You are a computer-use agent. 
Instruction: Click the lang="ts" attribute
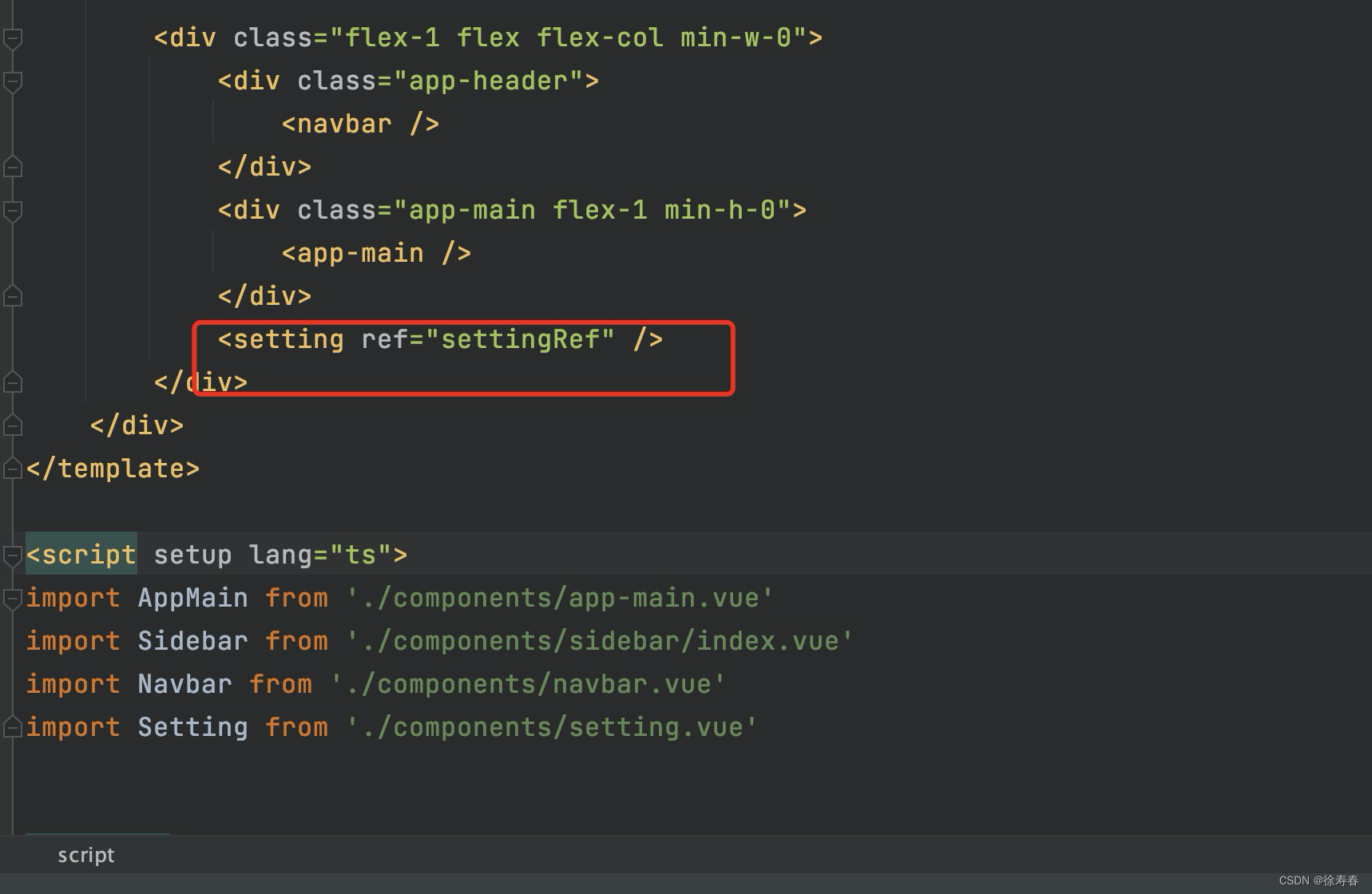[320, 556]
